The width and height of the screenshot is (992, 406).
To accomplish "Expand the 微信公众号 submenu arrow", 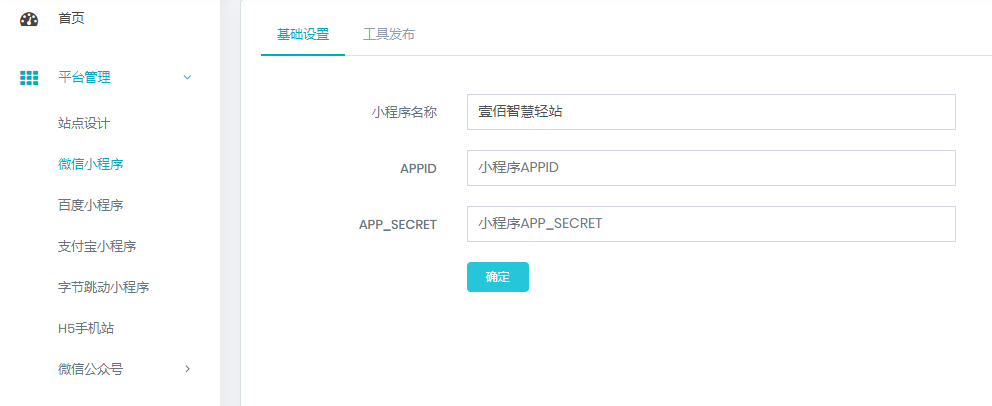I will tap(187, 369).
